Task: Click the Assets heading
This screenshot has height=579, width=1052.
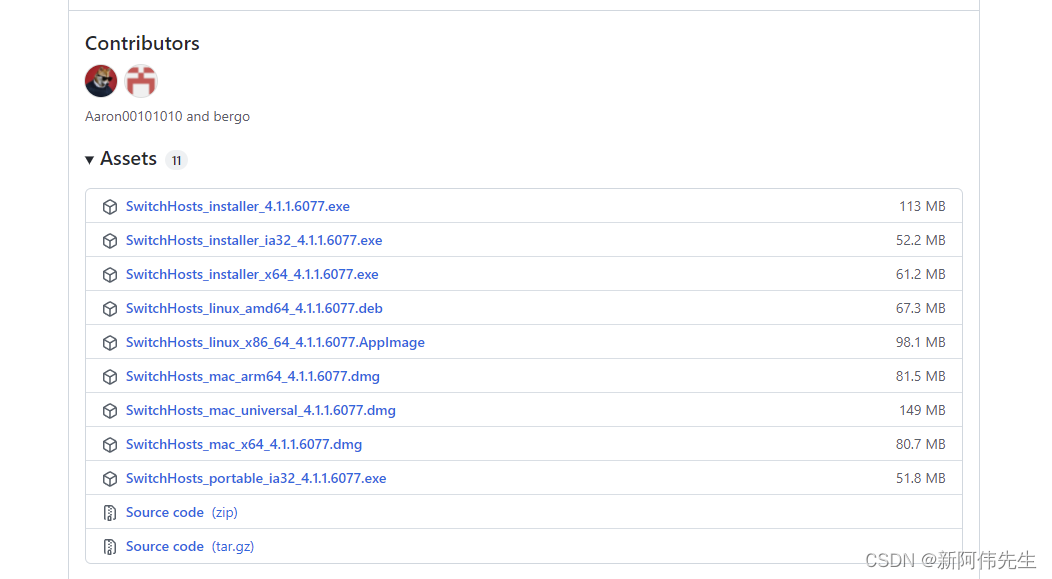Action: (128, 159)
